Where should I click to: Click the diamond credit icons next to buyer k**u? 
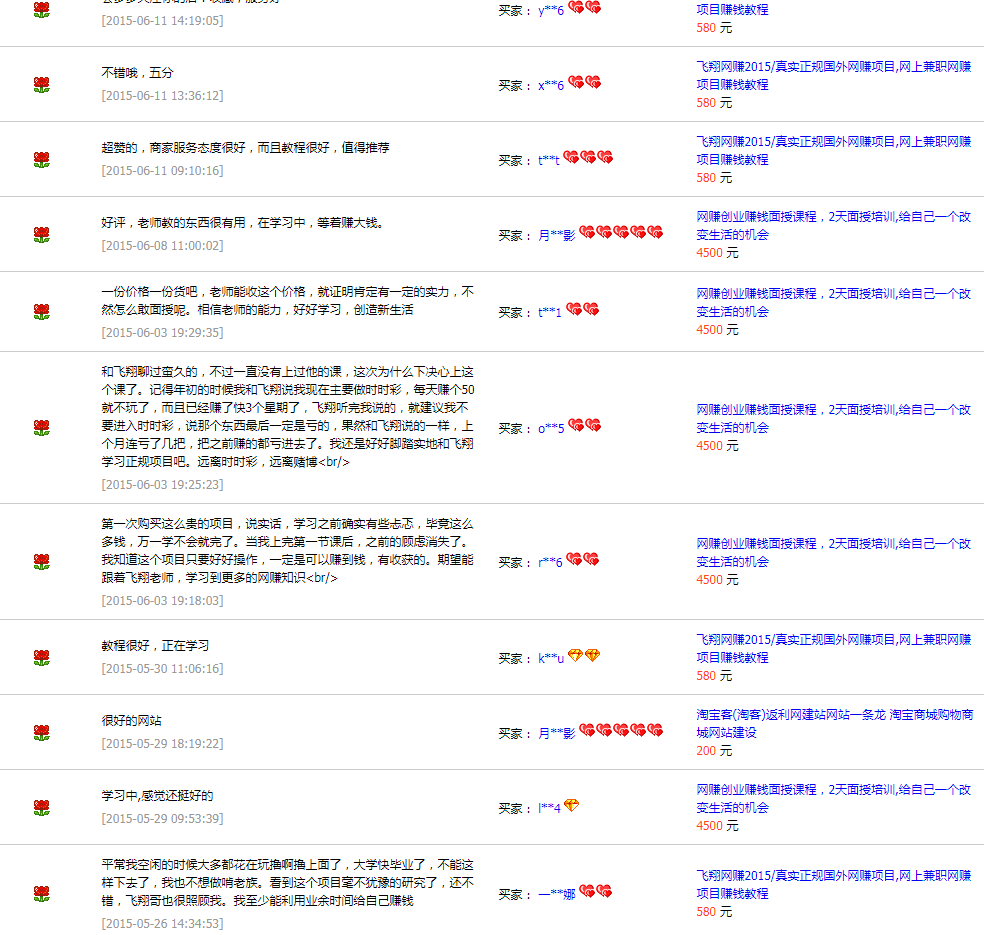[x=583, y=656]
